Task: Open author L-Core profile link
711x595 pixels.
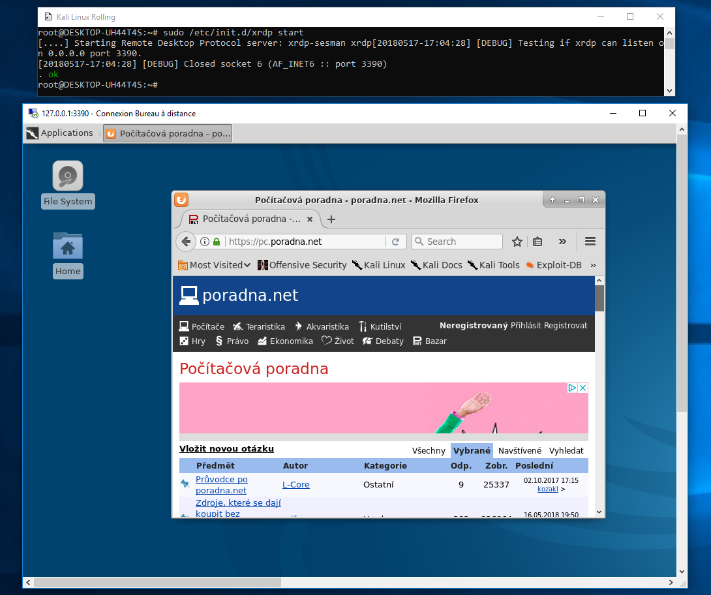Action: 296,485
